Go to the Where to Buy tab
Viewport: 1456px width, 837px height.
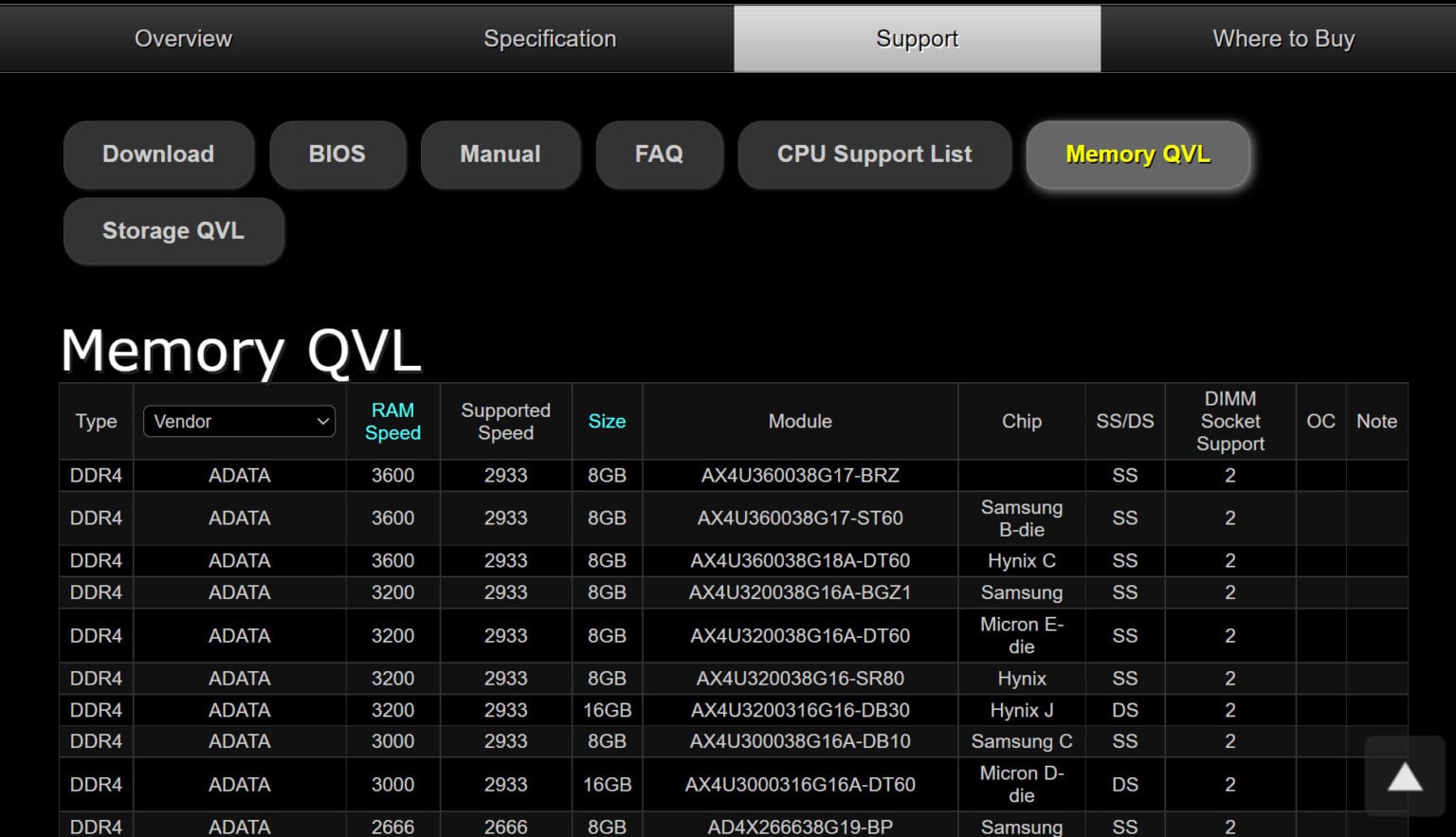point(1283,39)
